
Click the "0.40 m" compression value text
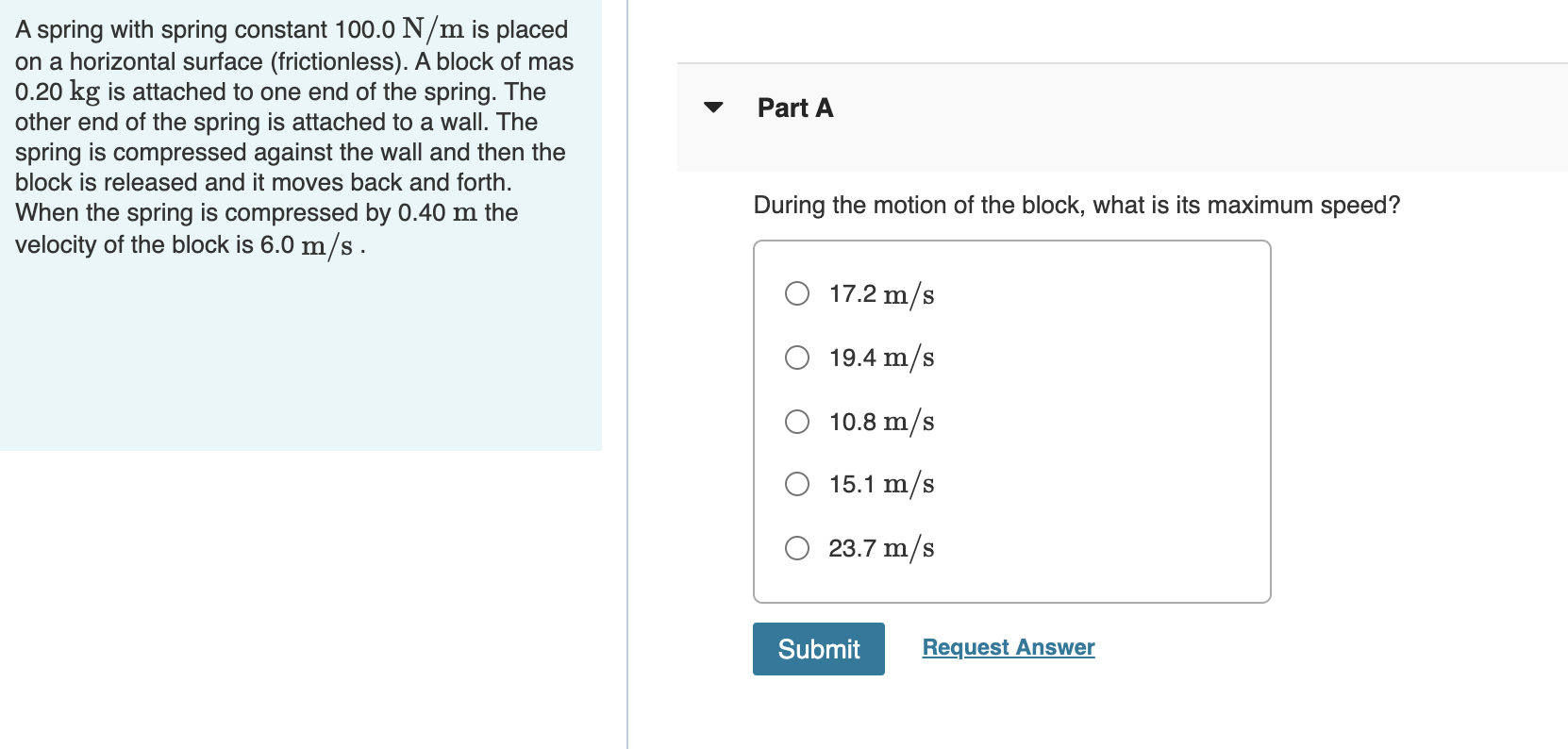tap(438, 213)
